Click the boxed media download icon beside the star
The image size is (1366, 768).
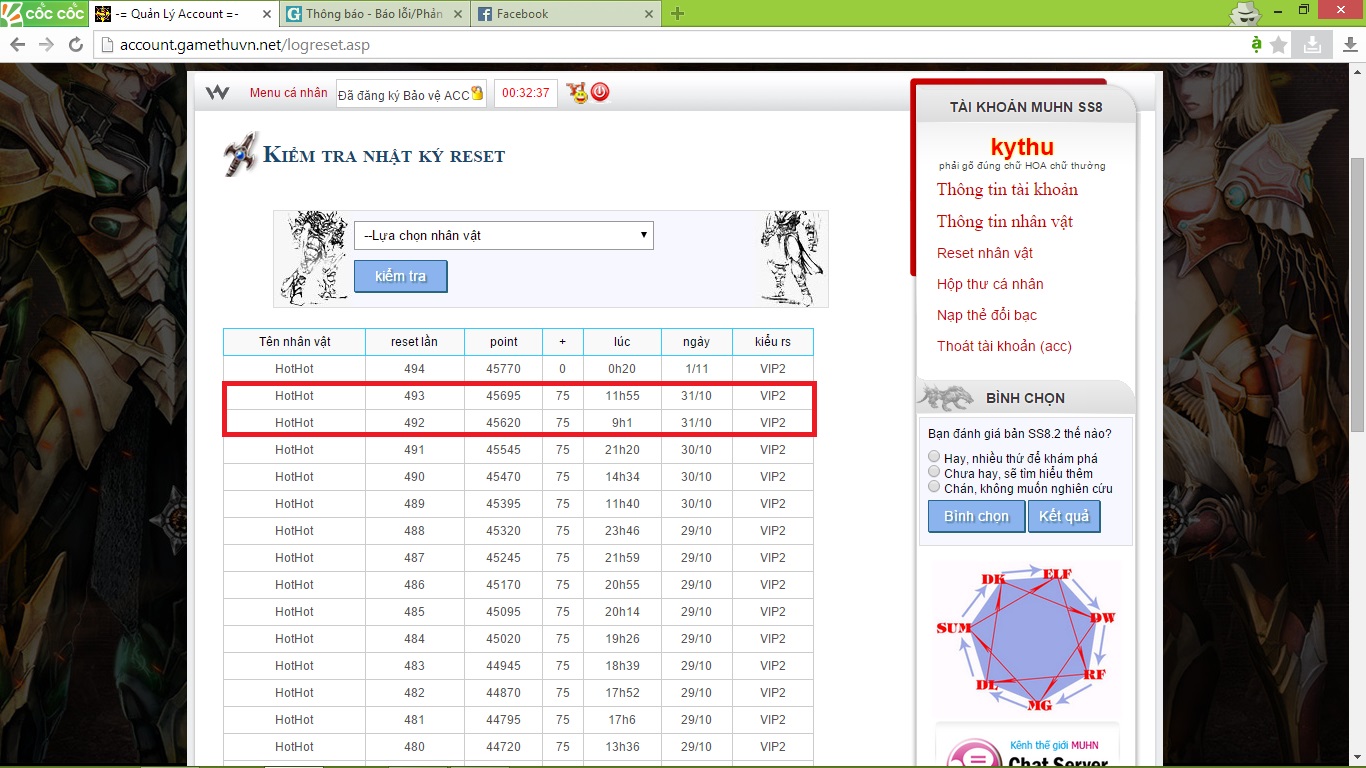click(x=1310, y=45)
